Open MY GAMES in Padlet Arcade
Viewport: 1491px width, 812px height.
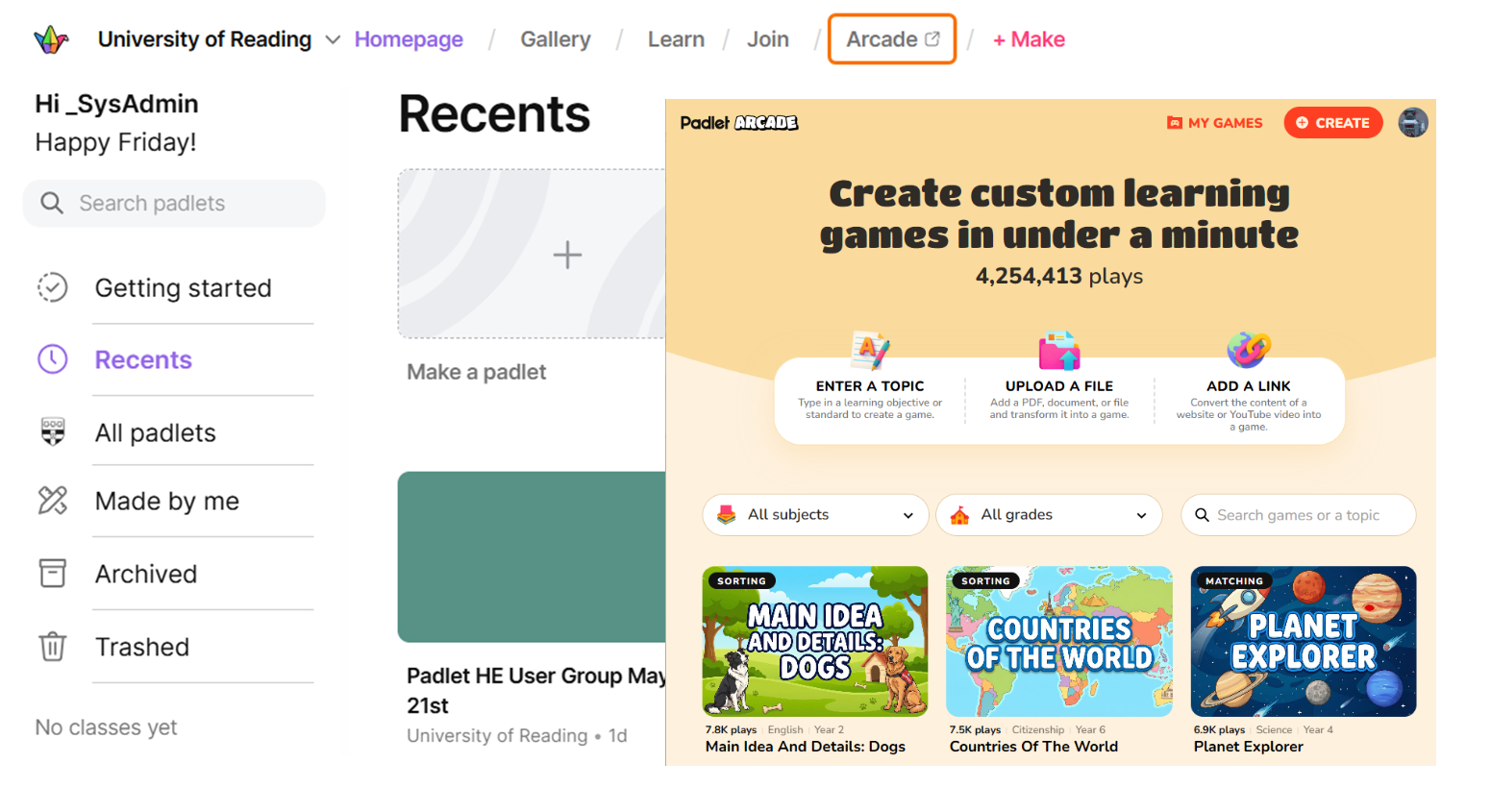[1214, 122]
